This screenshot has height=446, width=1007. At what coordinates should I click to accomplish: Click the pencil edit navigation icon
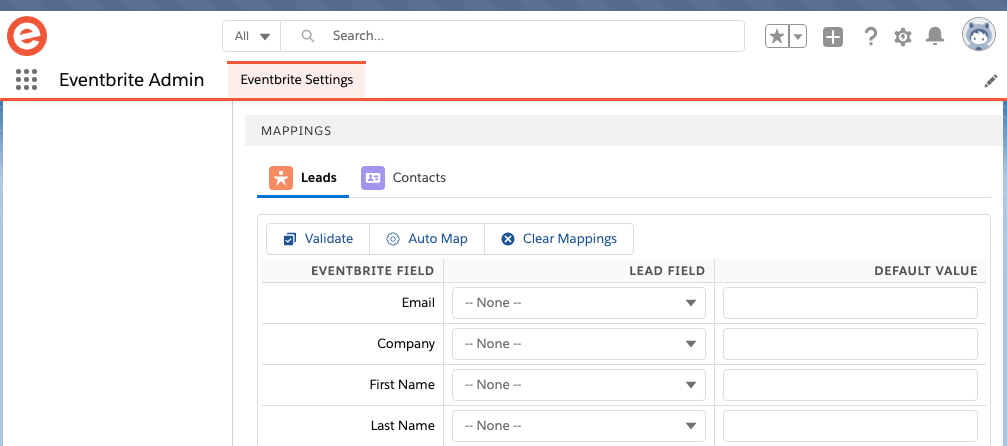pos(991,81)
